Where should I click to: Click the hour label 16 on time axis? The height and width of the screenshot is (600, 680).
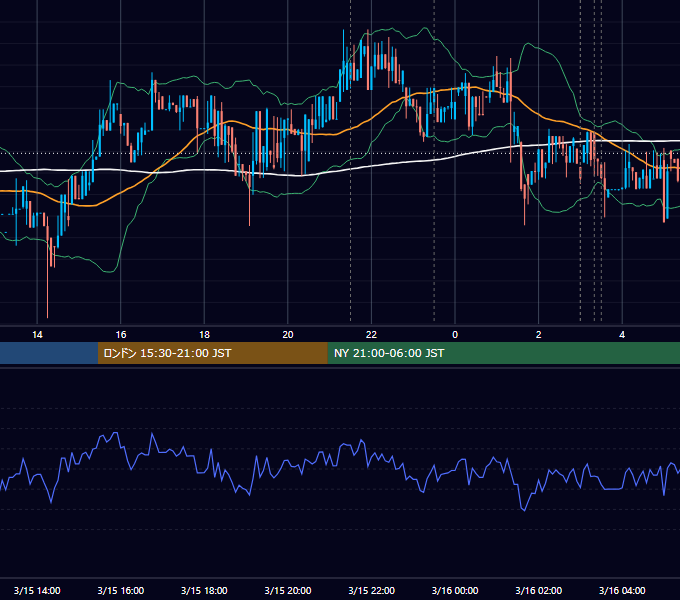[121, 335]
